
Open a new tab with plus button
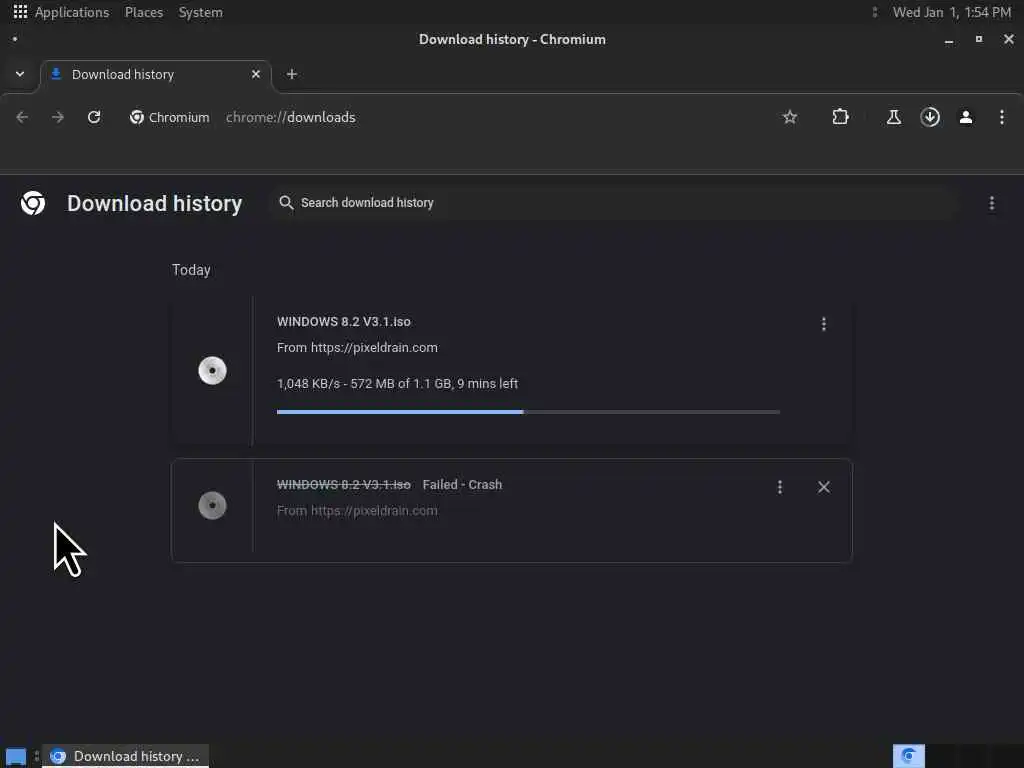coord(292,74)
